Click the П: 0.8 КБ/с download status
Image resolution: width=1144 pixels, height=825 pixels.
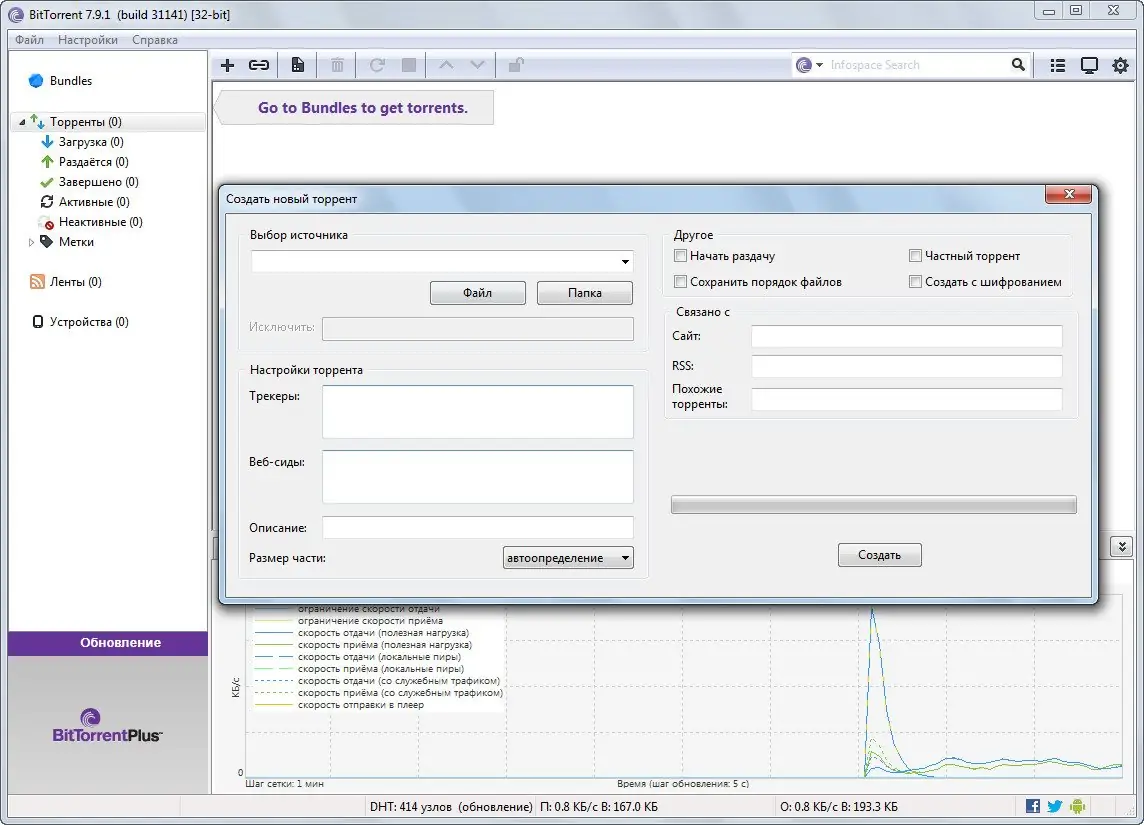598,807
